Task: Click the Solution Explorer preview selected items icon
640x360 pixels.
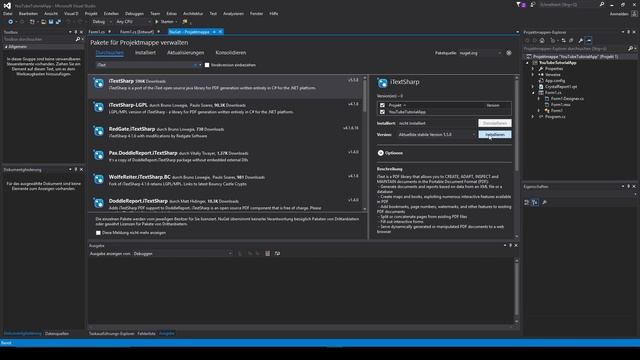Action: coord(589,40)
